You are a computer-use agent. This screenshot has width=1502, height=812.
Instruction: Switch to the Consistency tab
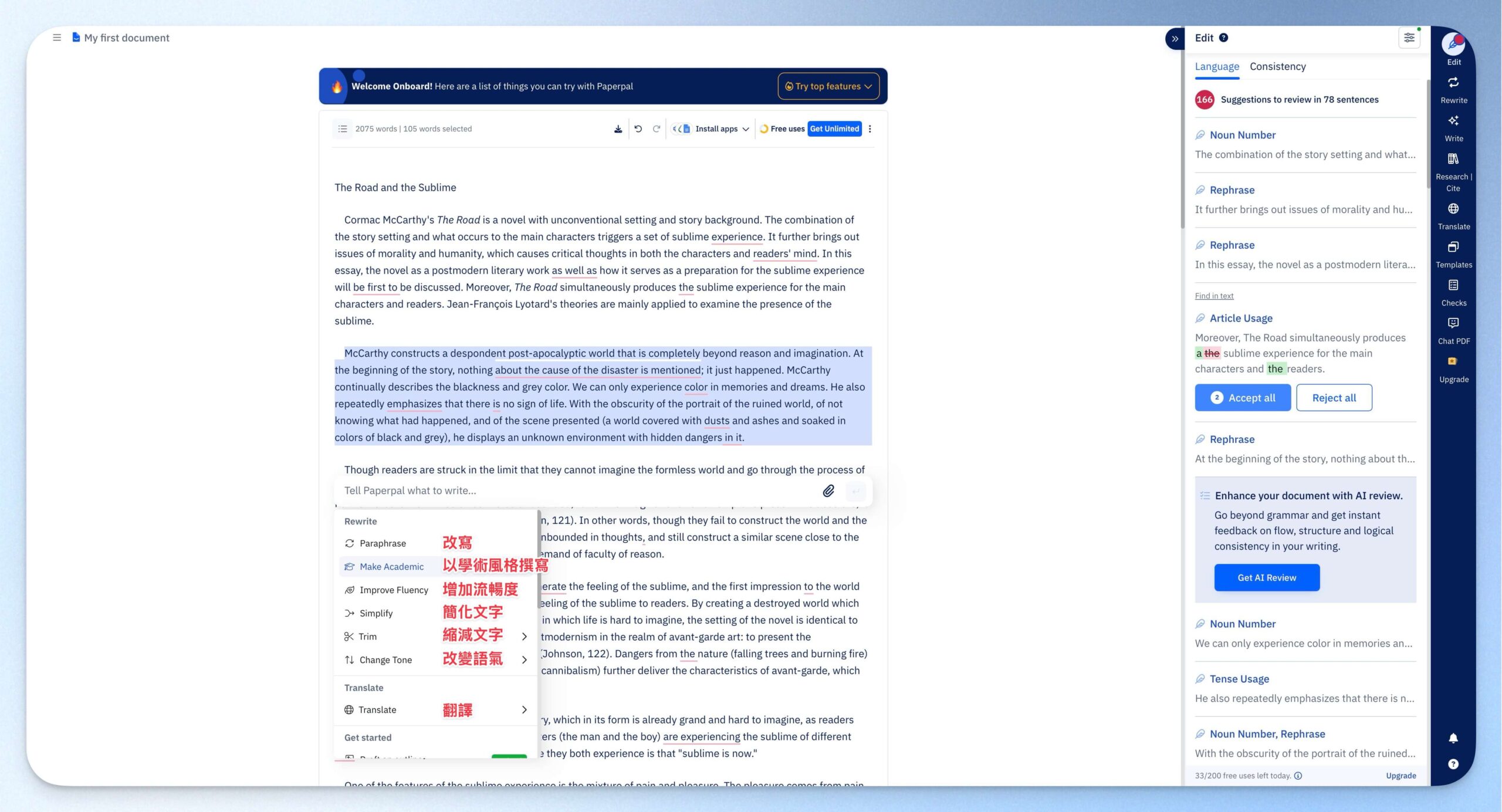click(1277, 66)
